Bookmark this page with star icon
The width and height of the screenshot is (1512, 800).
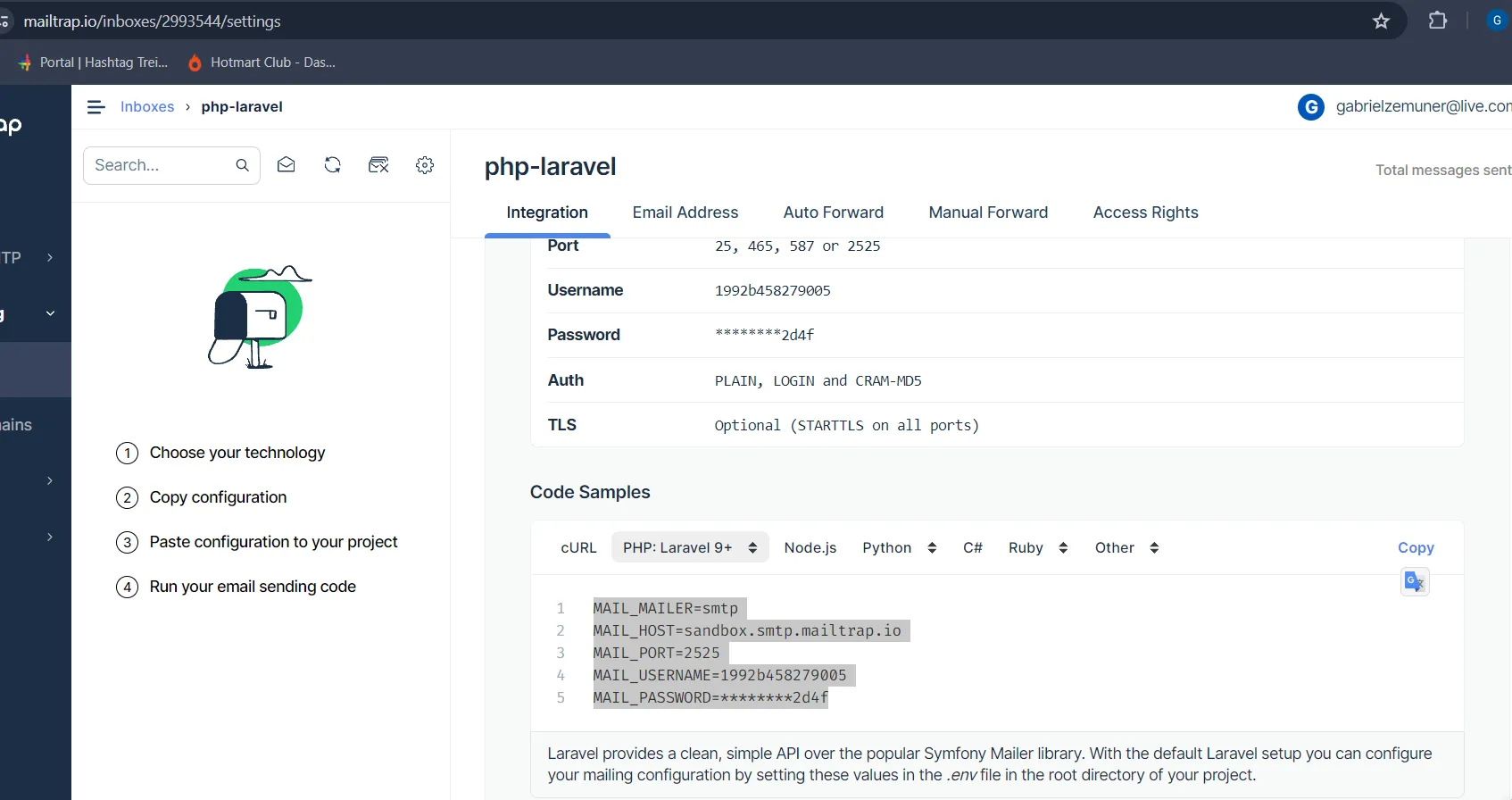tap(1381, 21)
